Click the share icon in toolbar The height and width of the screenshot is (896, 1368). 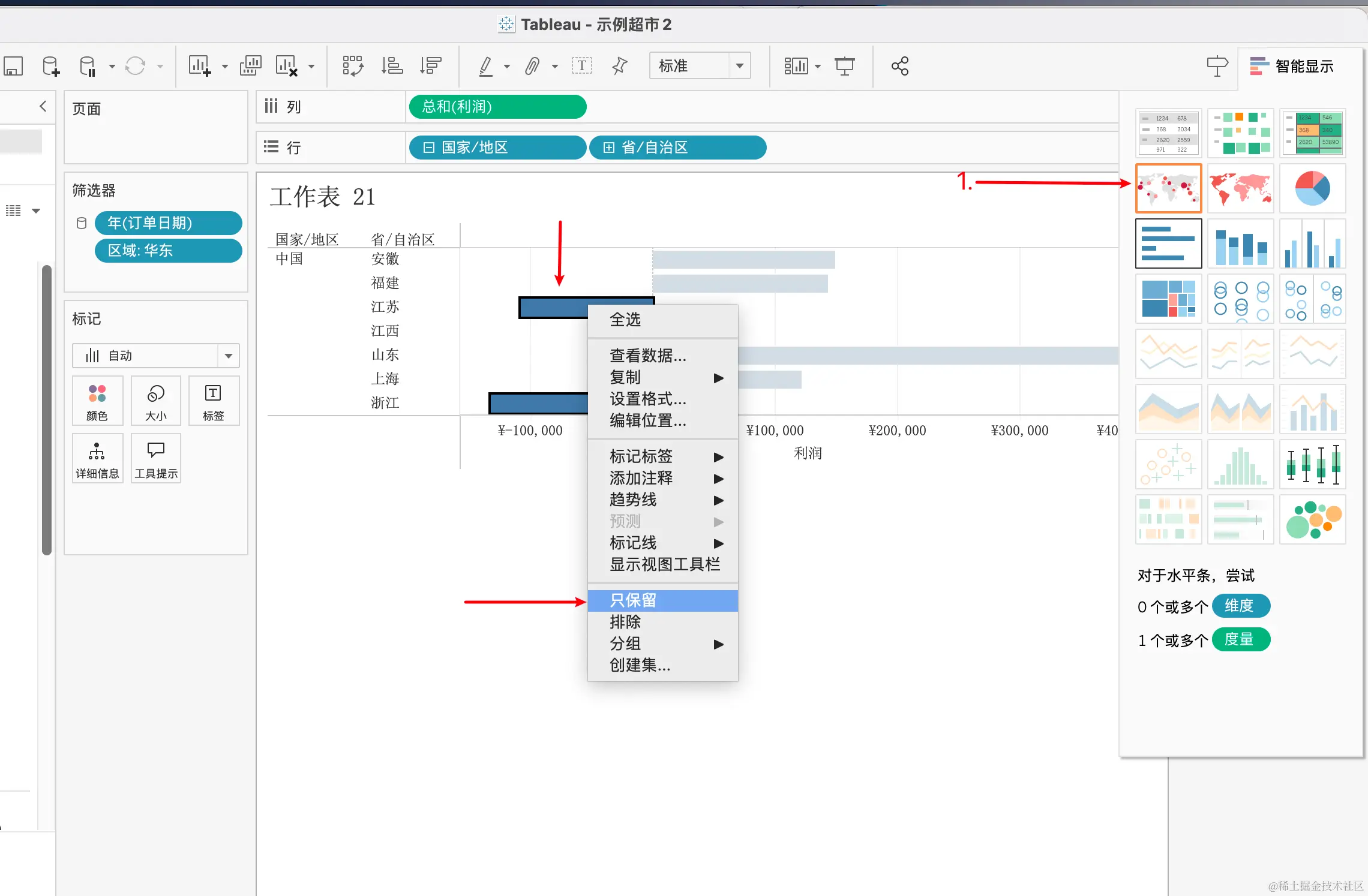click(899, 66)
